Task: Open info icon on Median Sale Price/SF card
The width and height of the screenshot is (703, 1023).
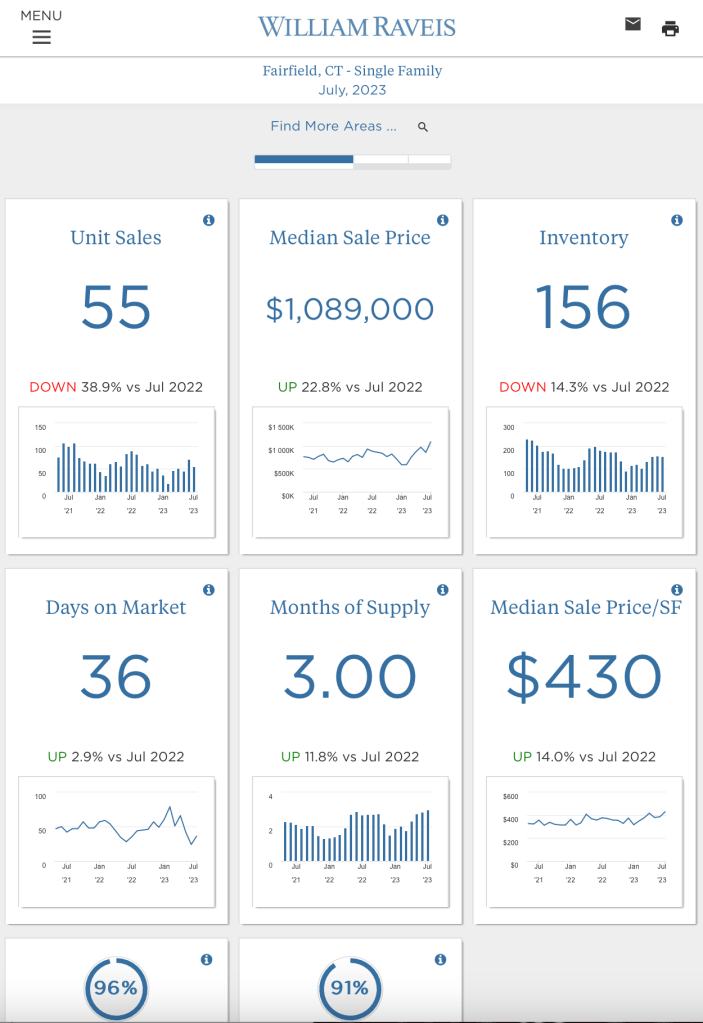Action: point(677,590)
